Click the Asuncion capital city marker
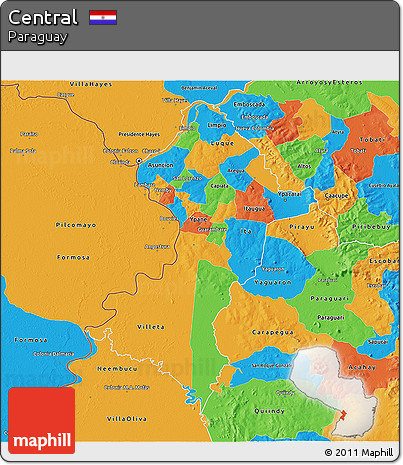The height and width of the screenshot is (465, 403). coord(139,161)
